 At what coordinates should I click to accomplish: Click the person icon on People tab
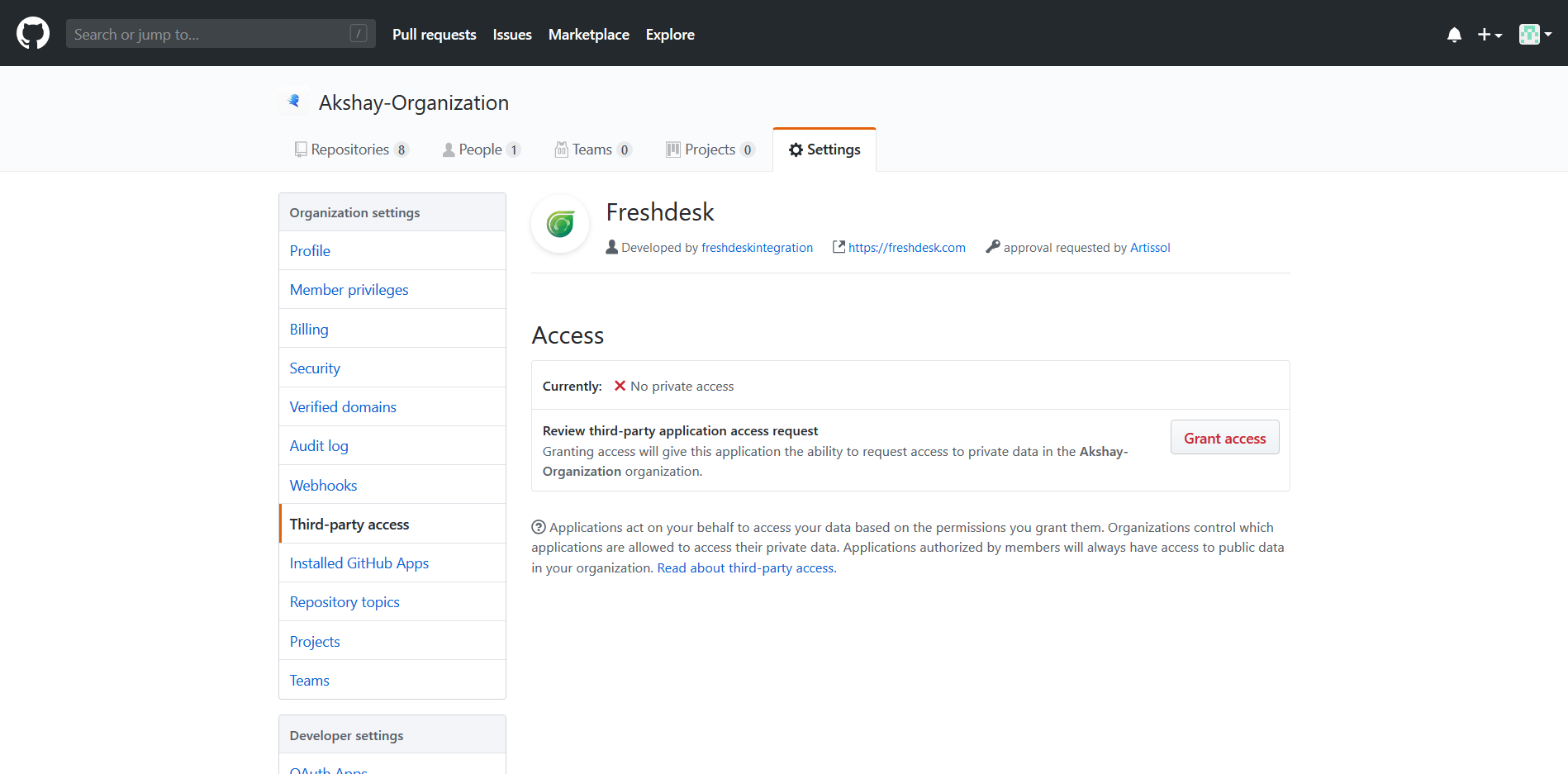point(449,150)
